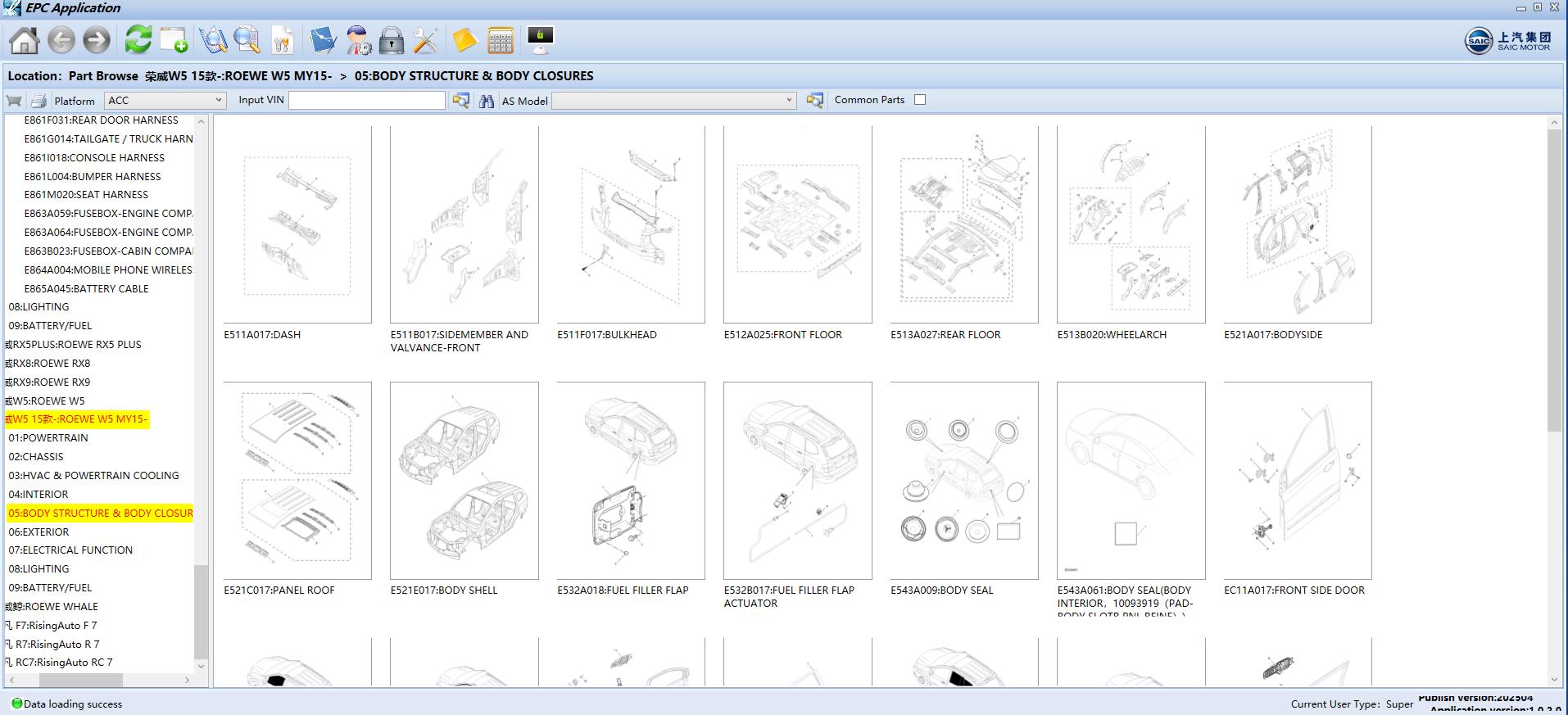Select 02:CHASSIS in the tree
Screen dimensions: 1568x715
36,457
